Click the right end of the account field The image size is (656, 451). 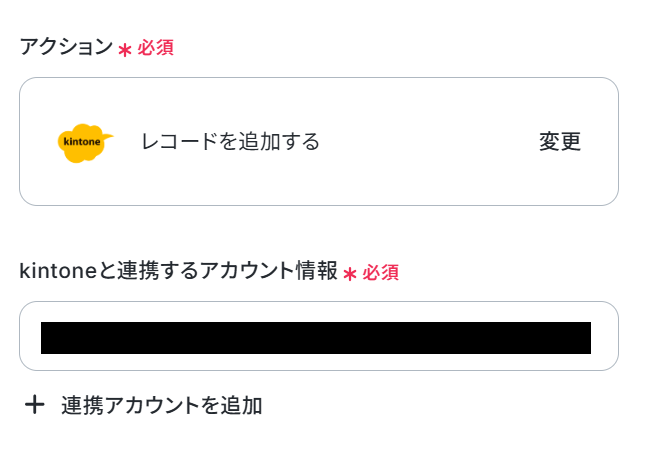[604, 336]
